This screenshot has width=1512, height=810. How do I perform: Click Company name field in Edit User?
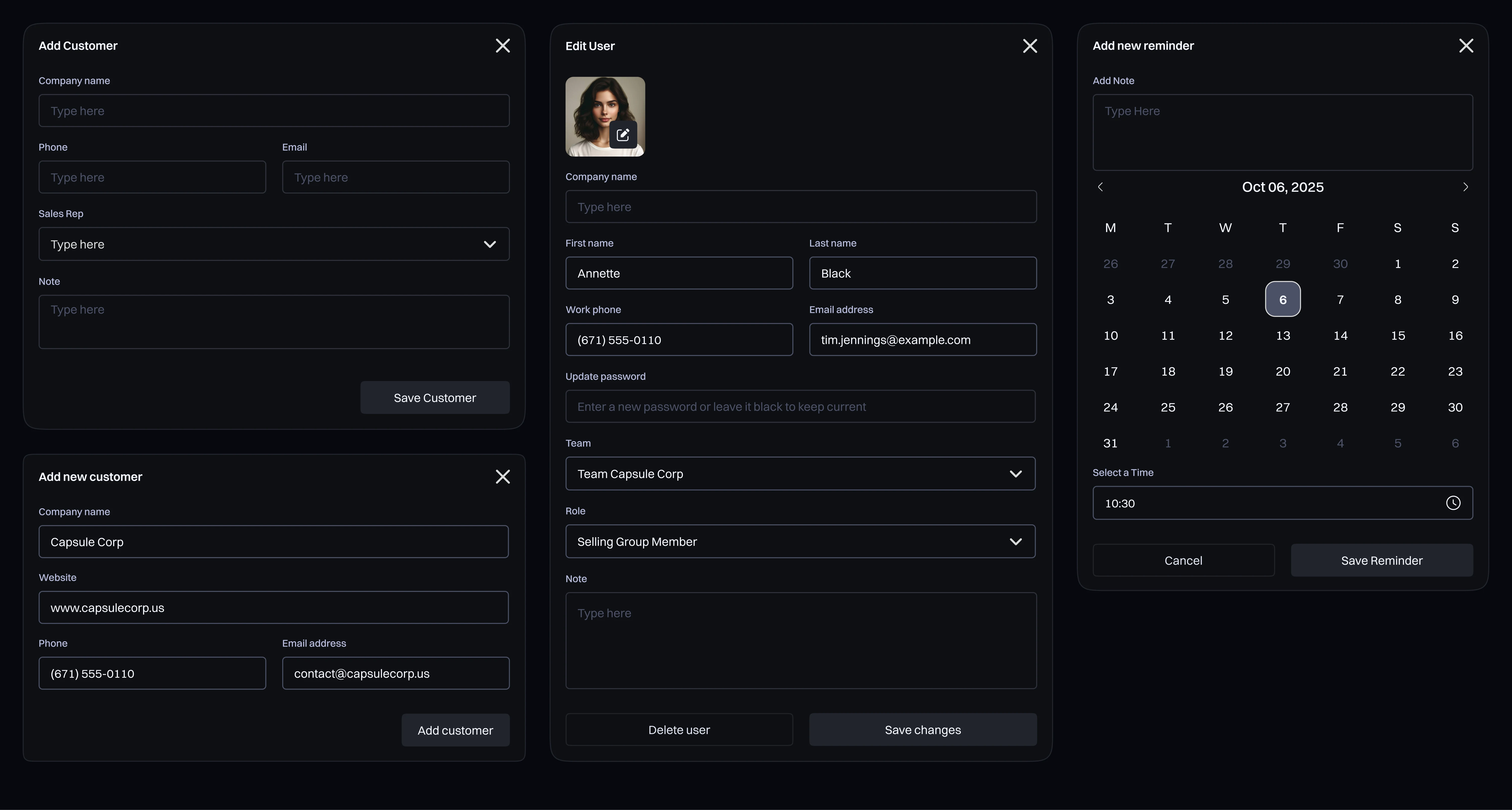pyautogui.click(x=801, y=206)
